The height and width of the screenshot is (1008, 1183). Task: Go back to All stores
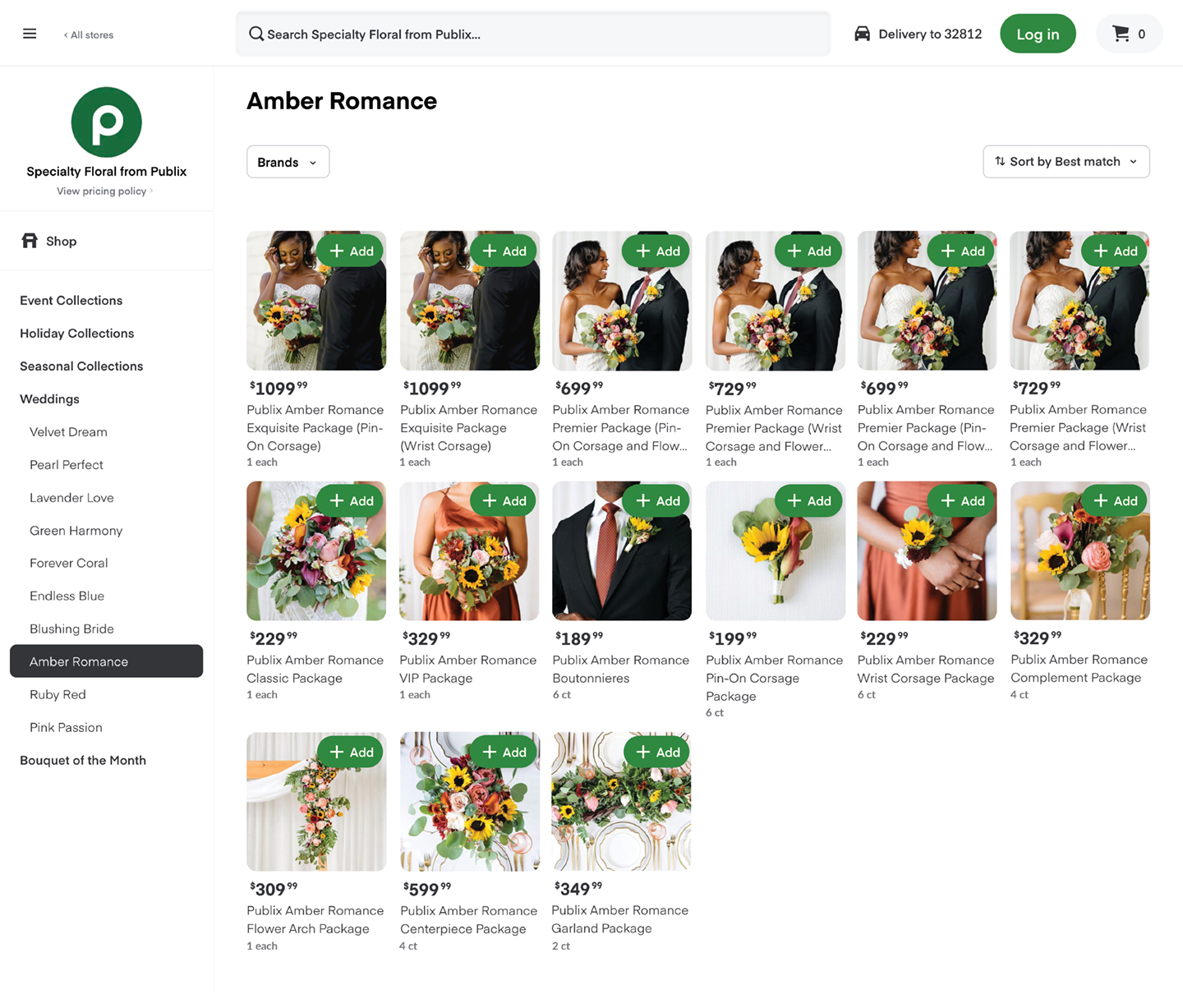[89, 35]
